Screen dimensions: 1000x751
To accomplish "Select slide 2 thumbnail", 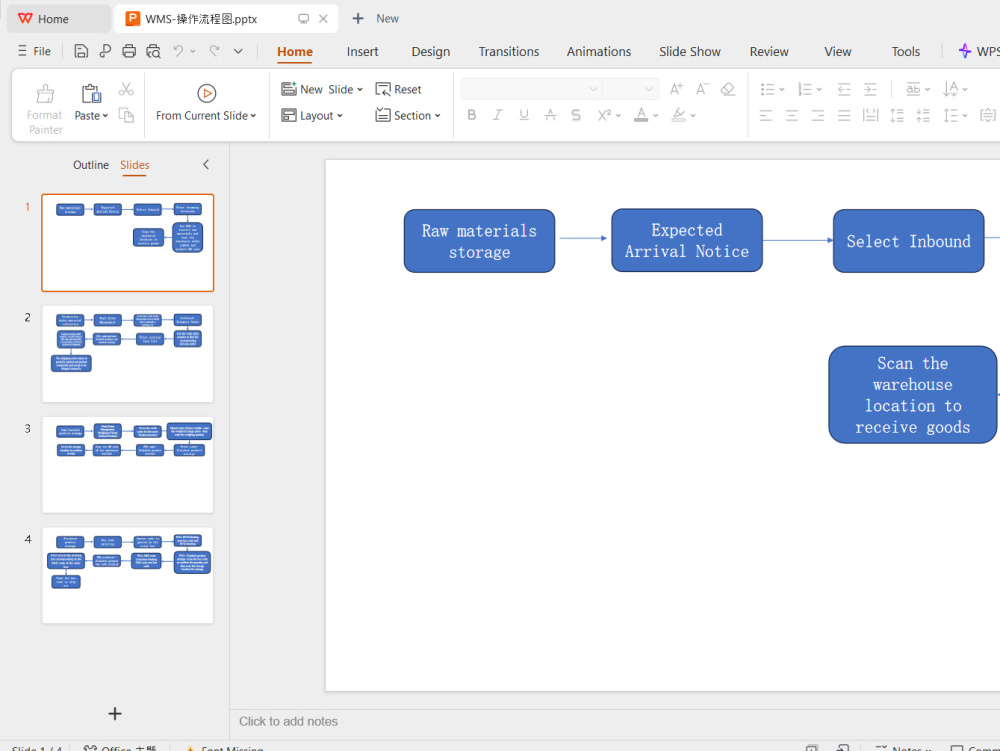I will [x=128, y=354].
